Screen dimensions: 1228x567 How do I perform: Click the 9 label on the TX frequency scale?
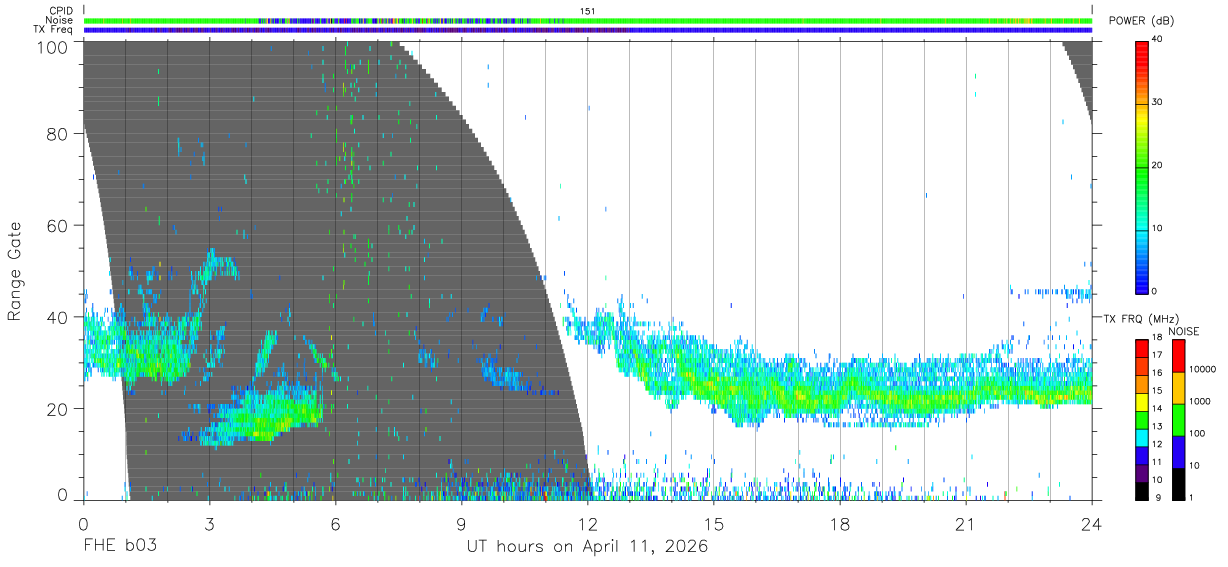[1160, 497]
